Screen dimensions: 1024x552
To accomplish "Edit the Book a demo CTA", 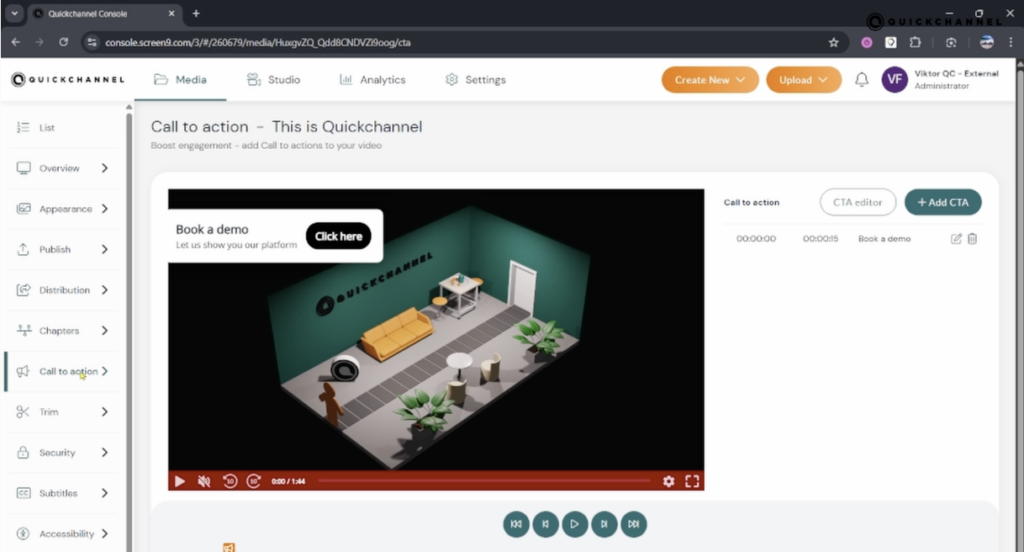I will point(956,238).
